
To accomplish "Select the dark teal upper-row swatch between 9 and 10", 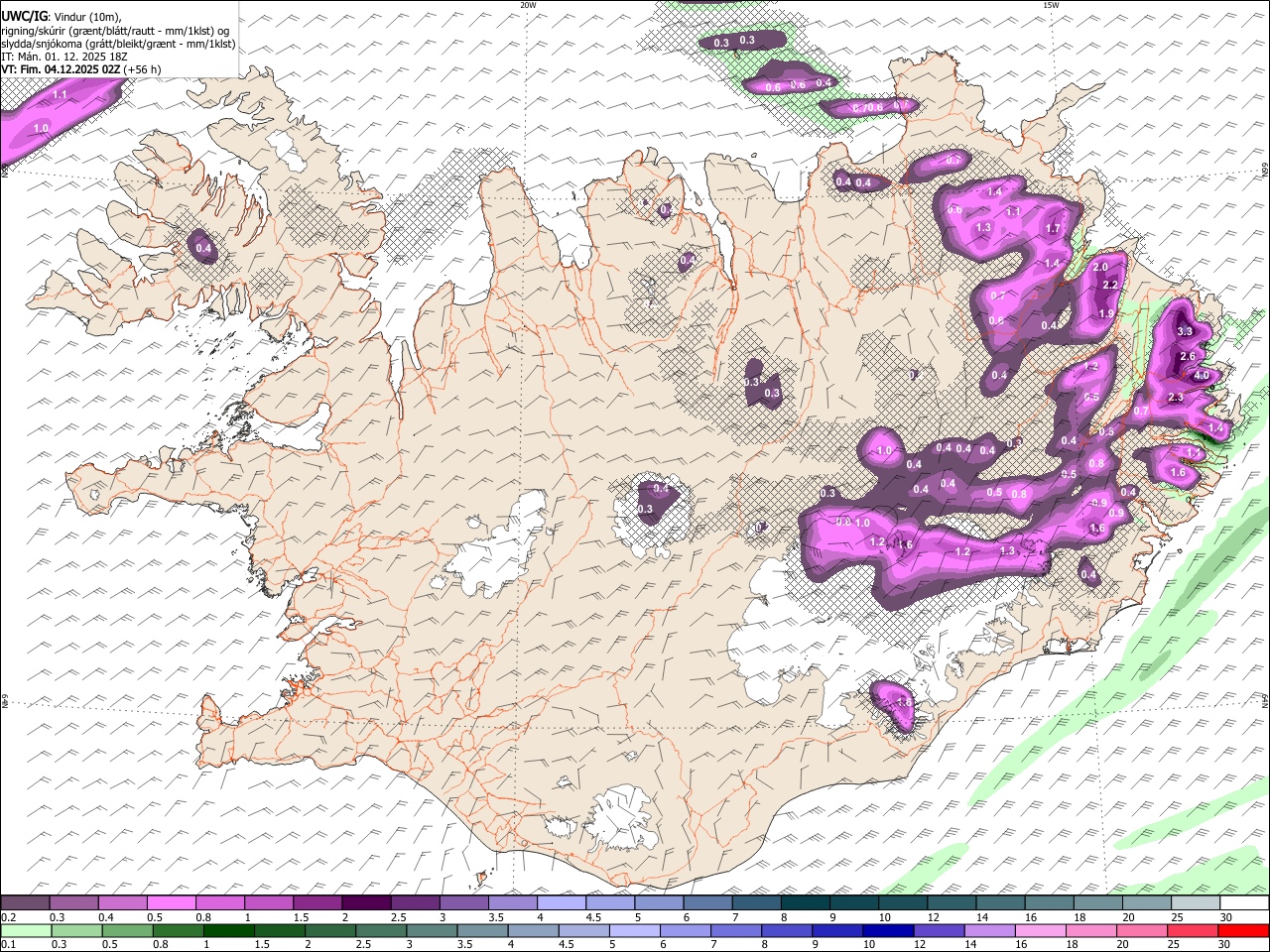I will [854, 903].
